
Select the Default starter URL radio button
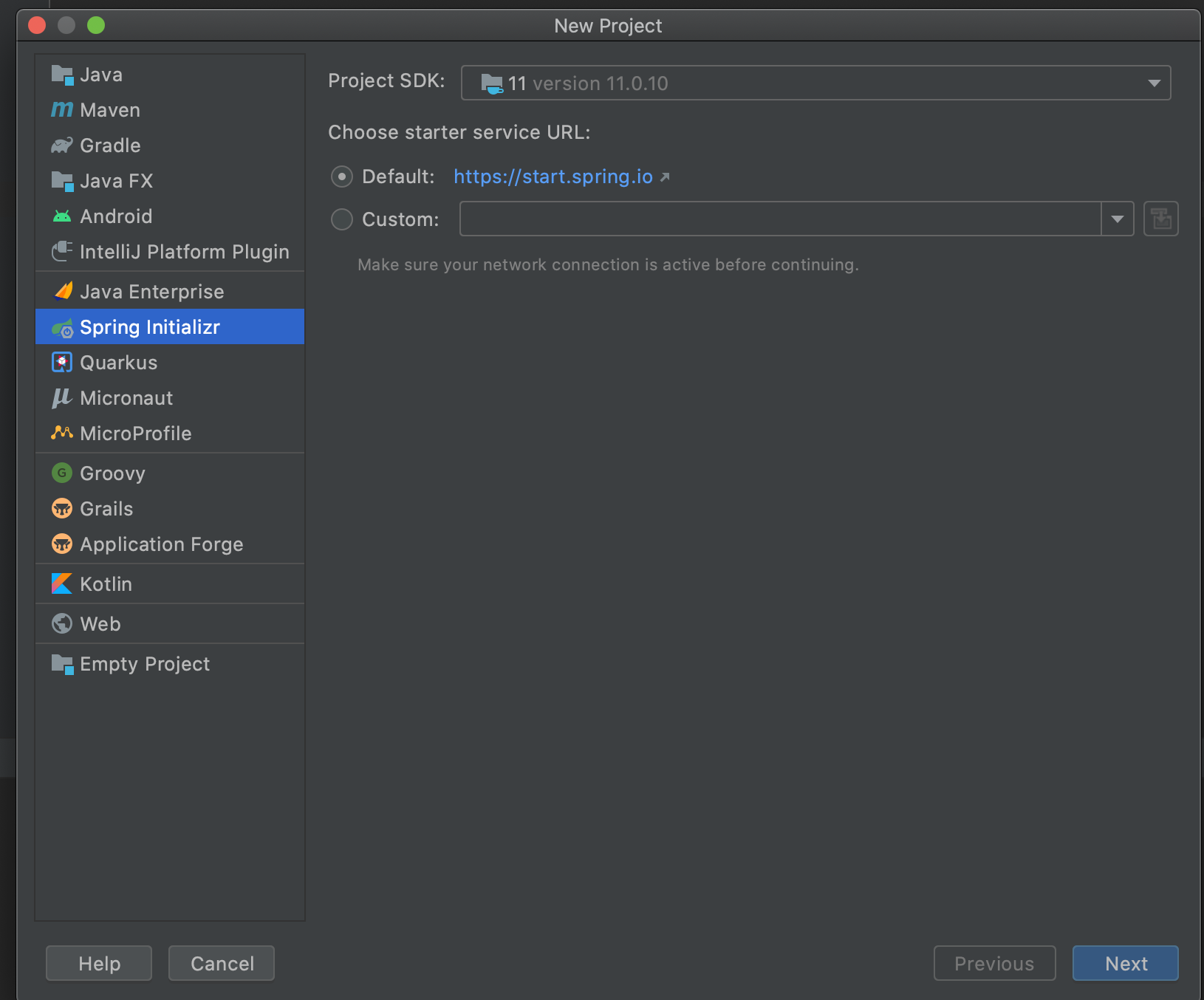click(341, 177)
